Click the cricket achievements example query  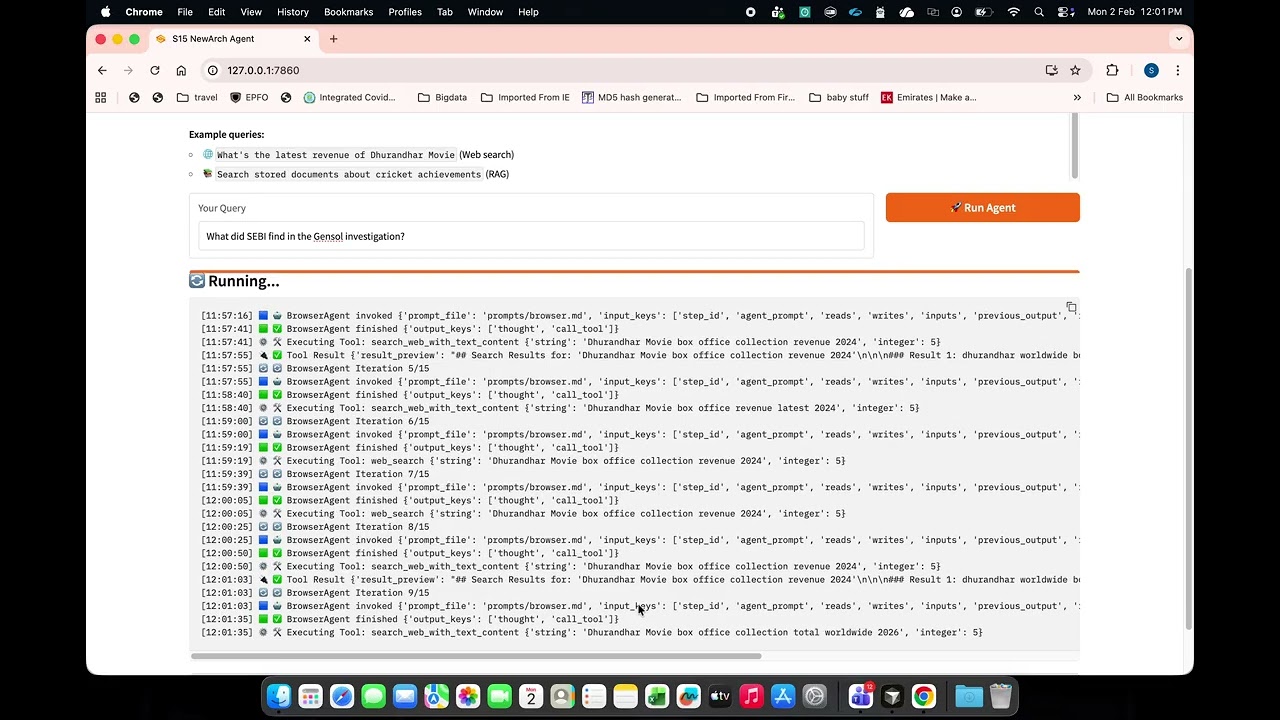pyautogui.click(x=351, y=174)
